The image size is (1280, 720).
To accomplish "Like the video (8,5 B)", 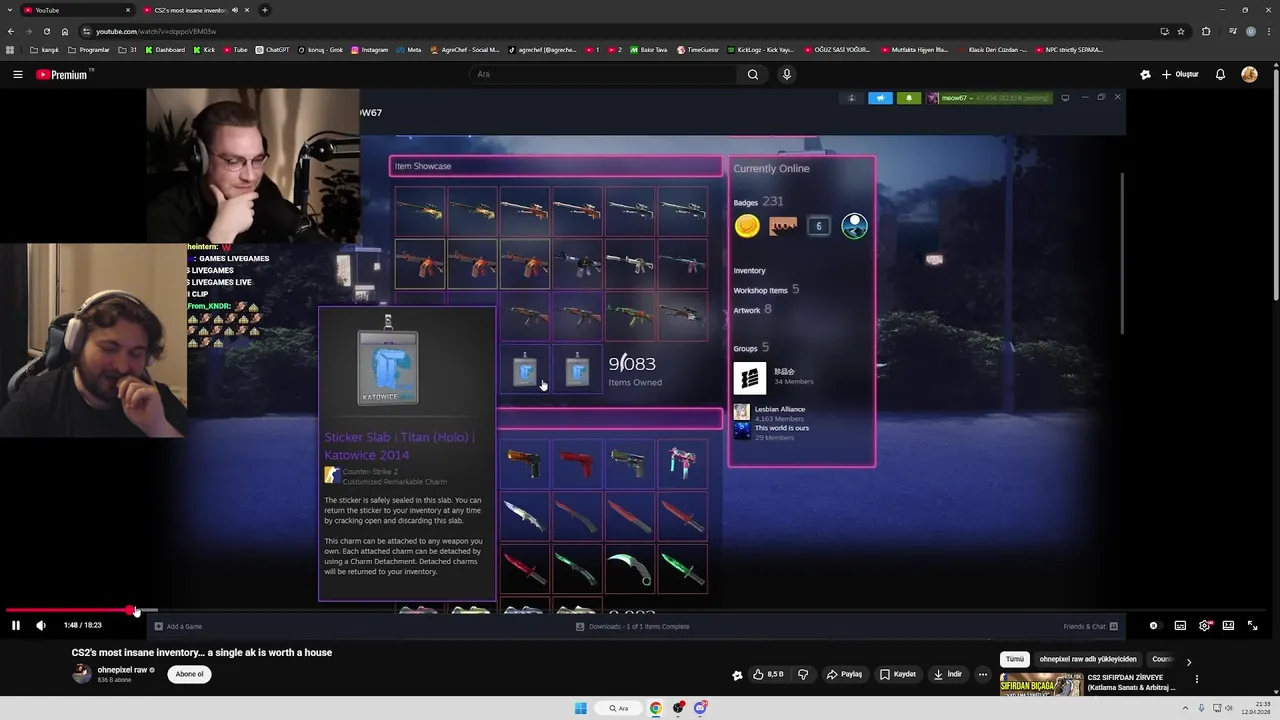I will [x=769, y=674].
